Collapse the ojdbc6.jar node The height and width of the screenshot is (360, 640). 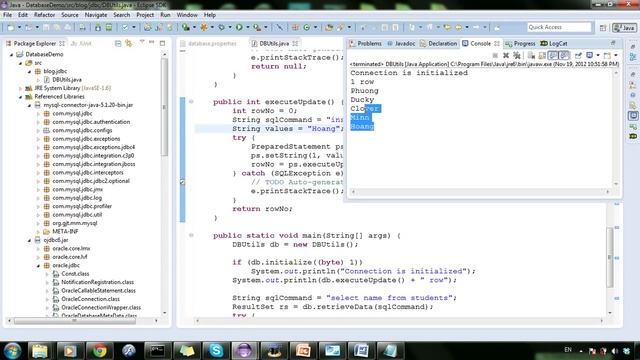(29, 240)
